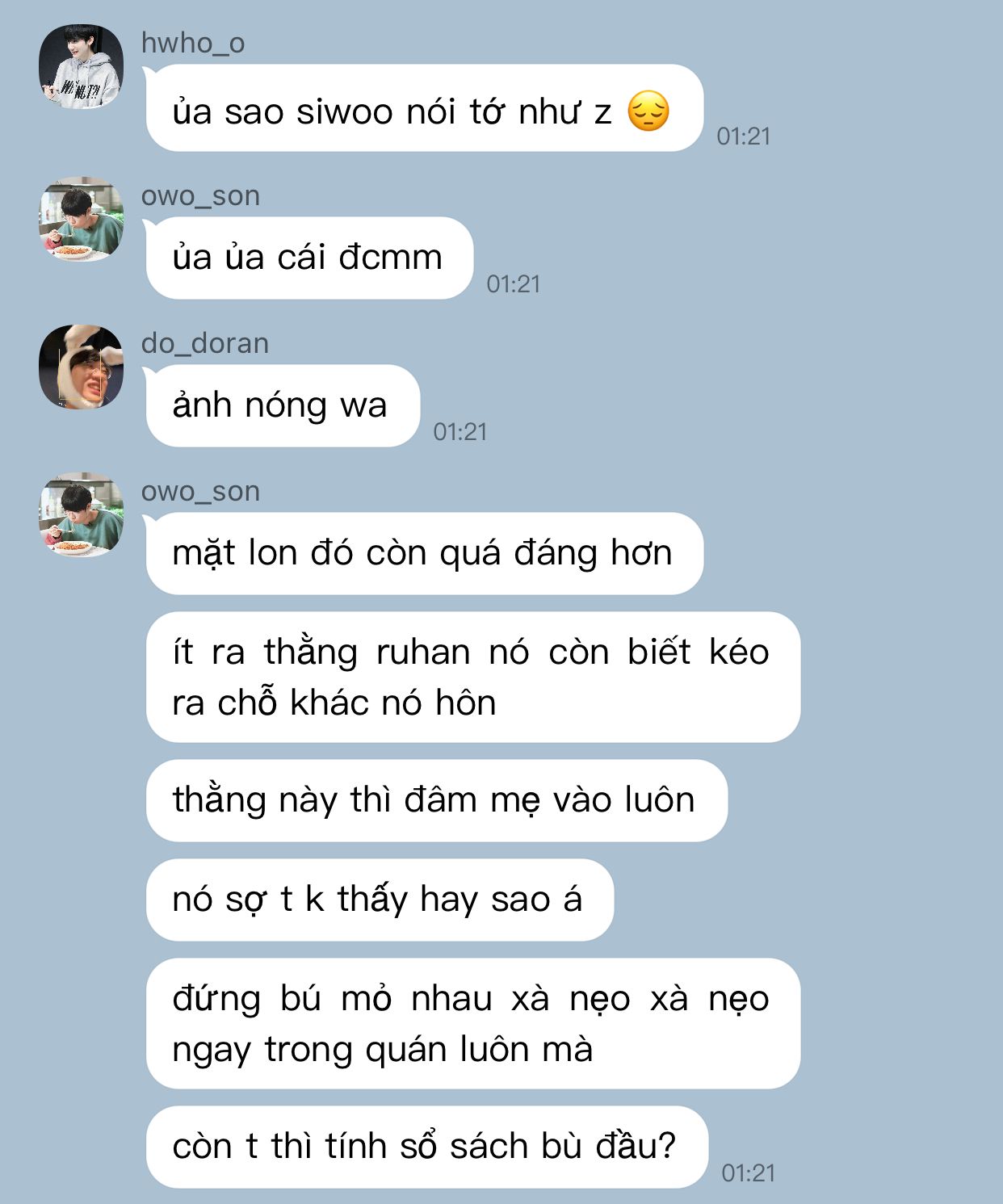Select bubble 'mặt lon đó còn quá đáng hơn'
The height and width of the screenshot is (1204, 1003).
[x=424, y=553]
